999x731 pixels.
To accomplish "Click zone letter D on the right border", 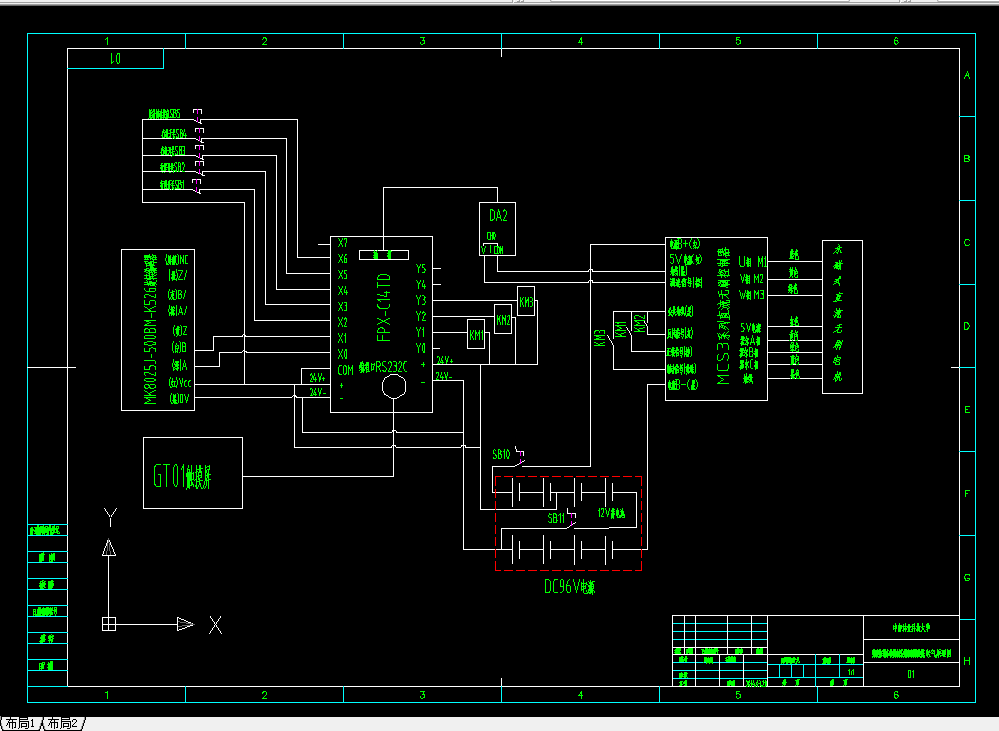I will click(x=967, y=326).
